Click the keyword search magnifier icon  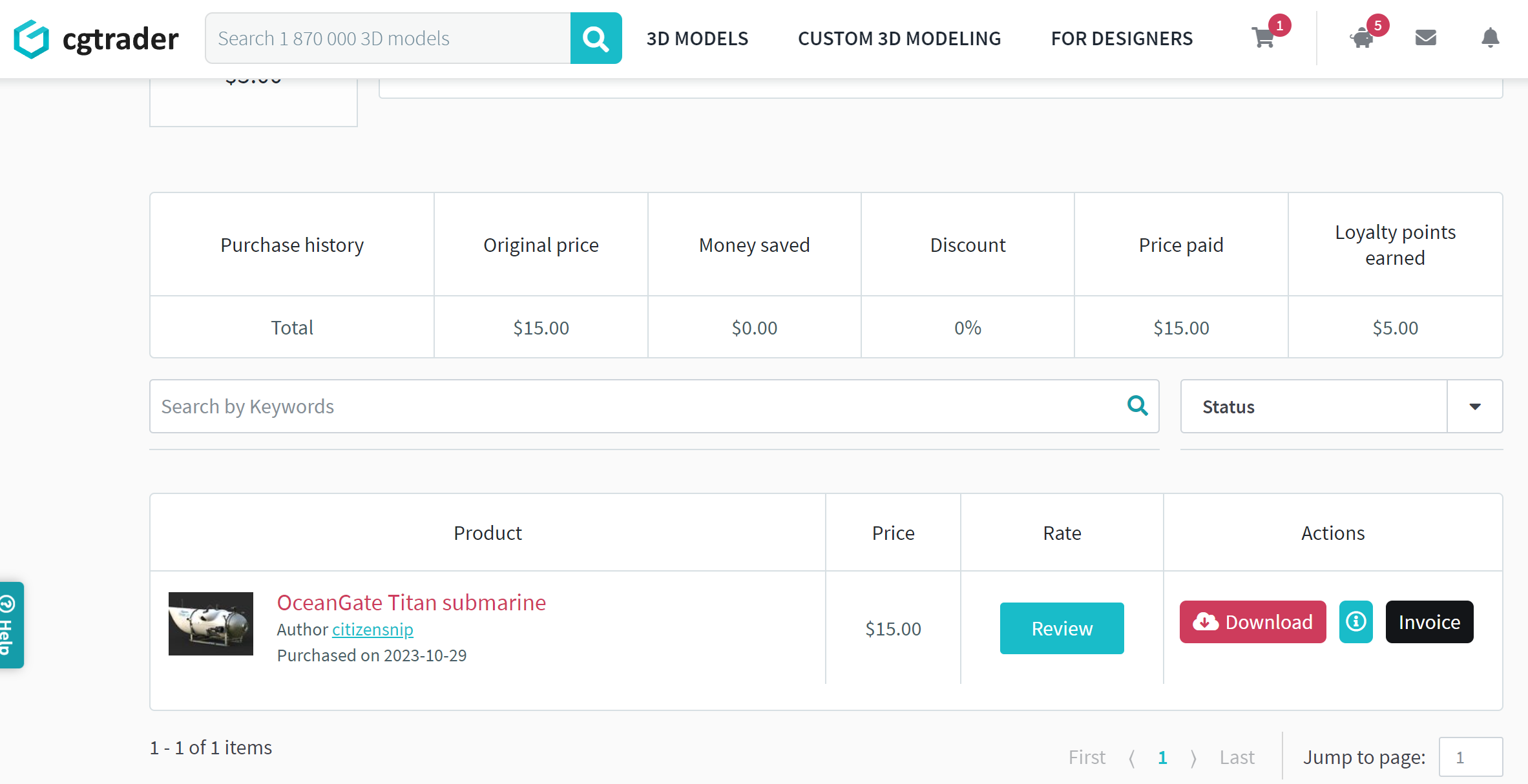coord(1137,406)
